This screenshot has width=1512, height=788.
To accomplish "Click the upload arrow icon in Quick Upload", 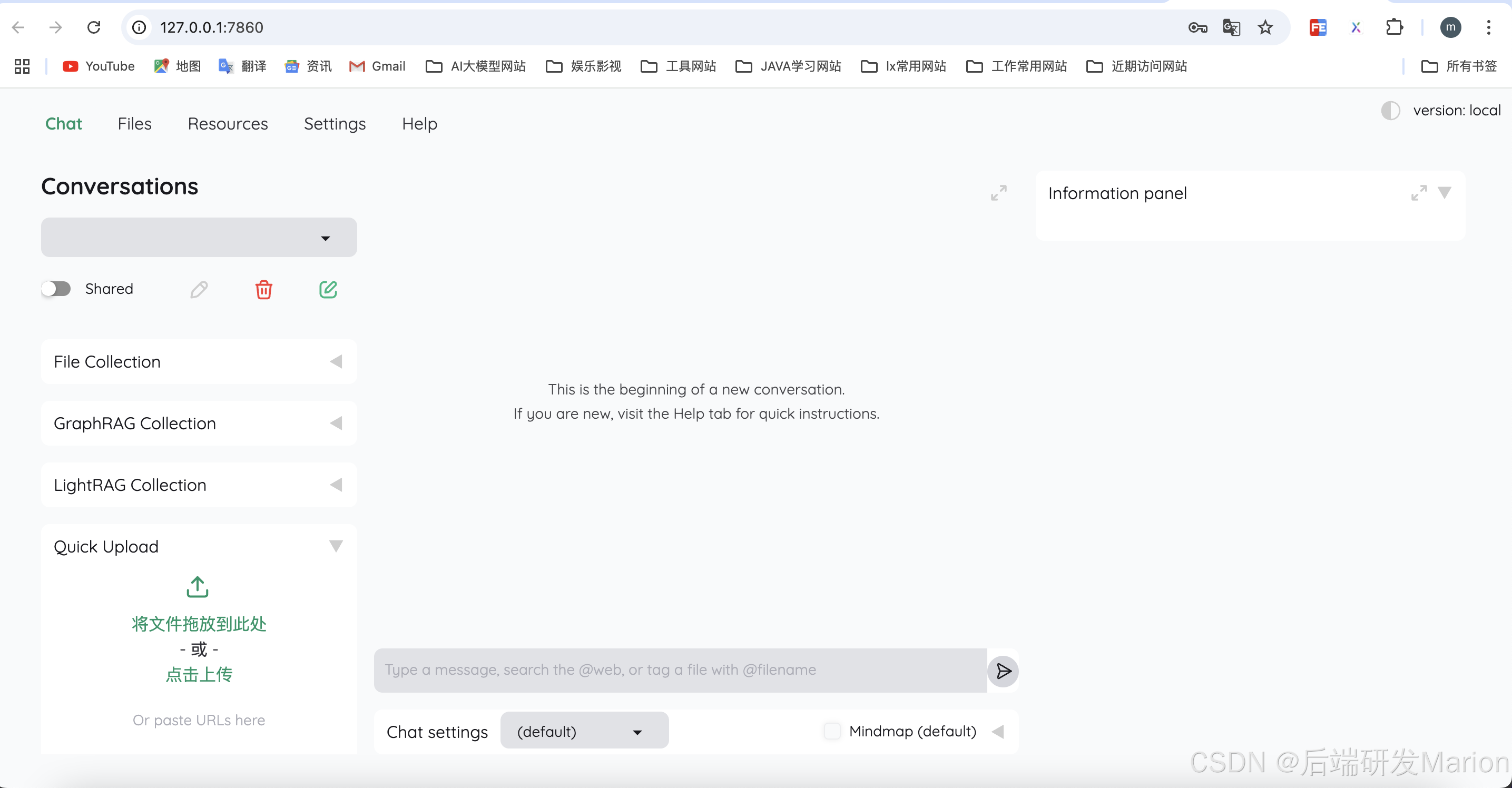I will tap(197, 586).
